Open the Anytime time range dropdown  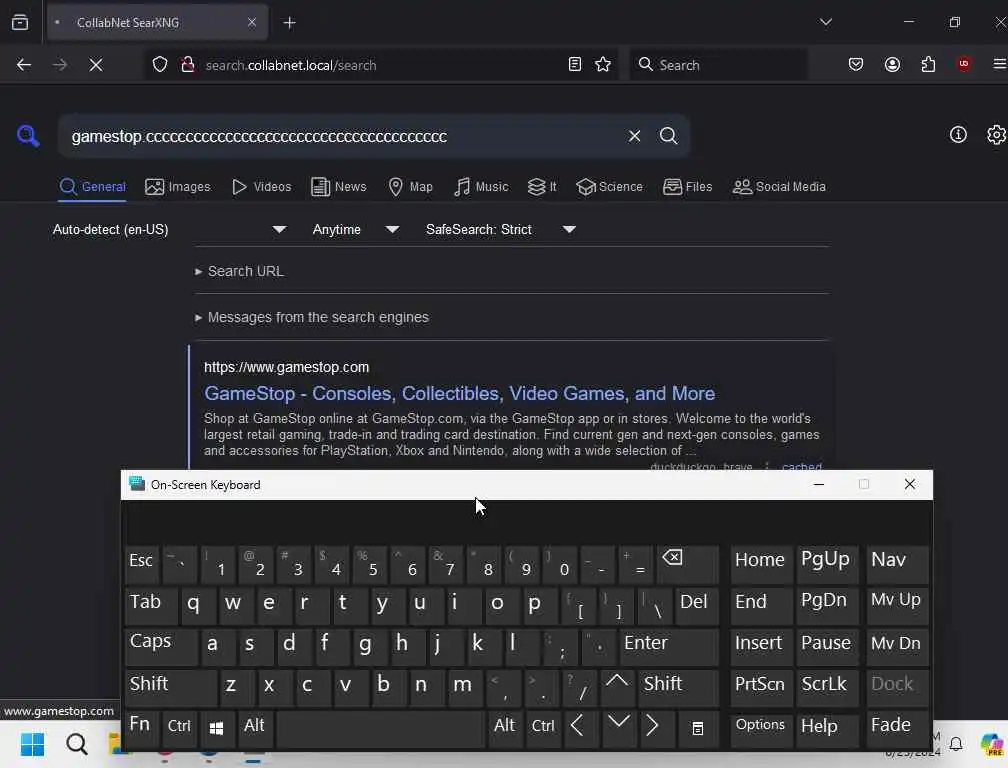[356, 229]
